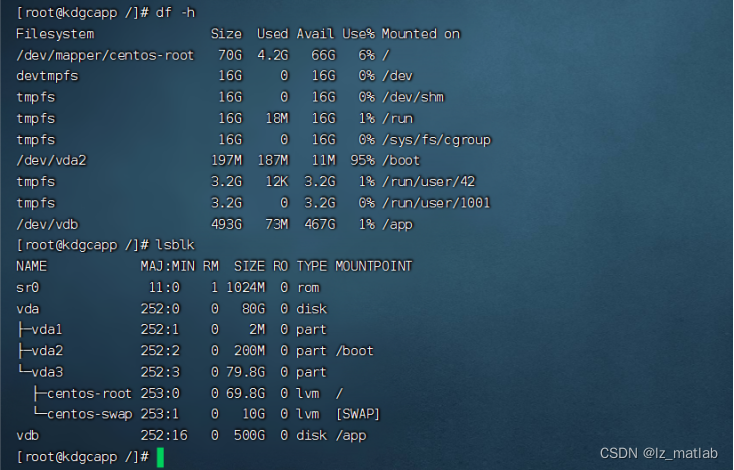Click the '1024M' size value

(246, 287)
